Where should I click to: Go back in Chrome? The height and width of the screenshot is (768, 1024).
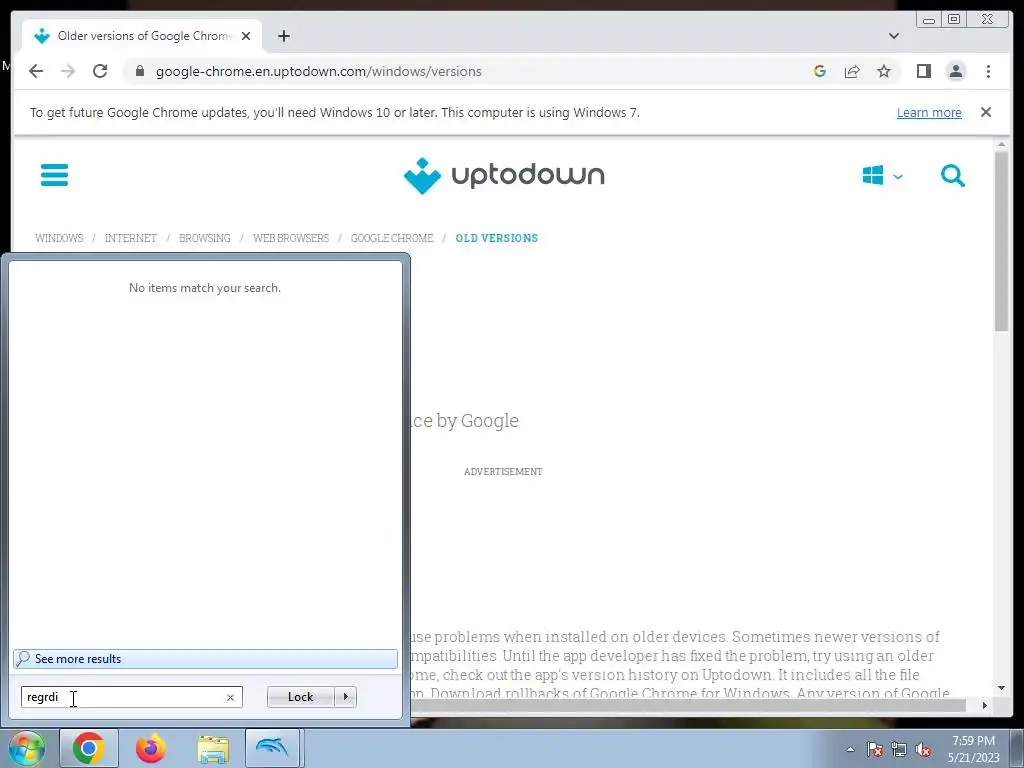click(36, 71)
